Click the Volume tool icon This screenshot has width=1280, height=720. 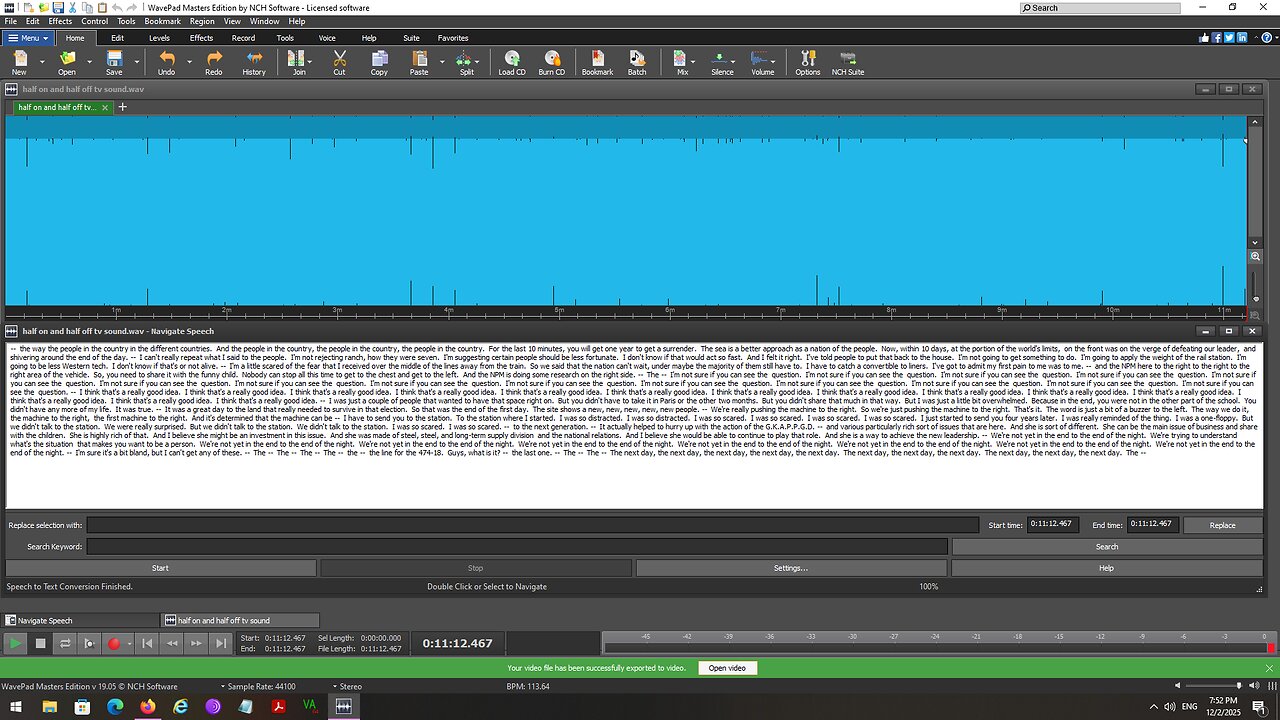pyautogui.click(x=763, y=62)
